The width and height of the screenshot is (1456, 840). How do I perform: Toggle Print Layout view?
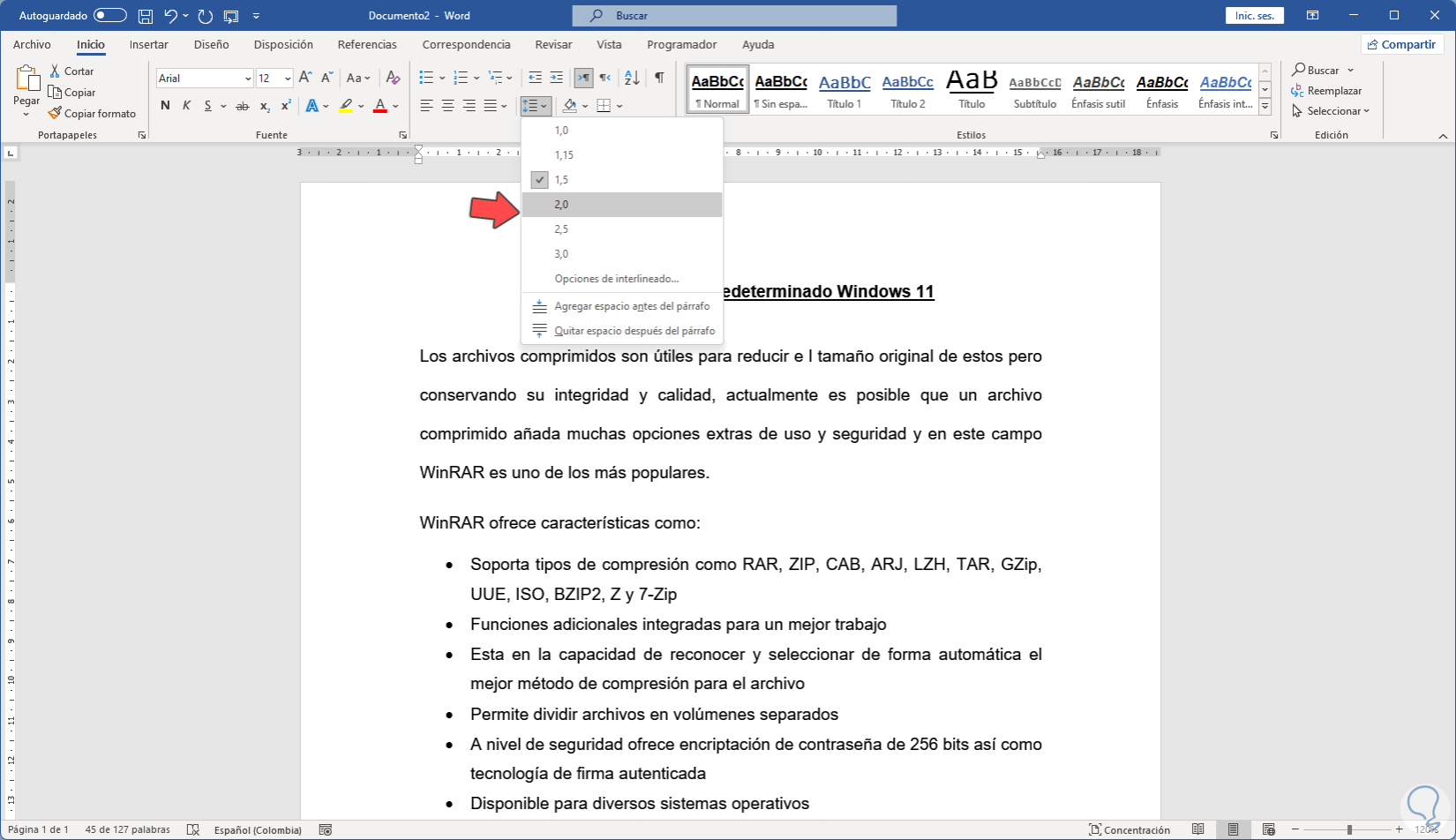1233,829
